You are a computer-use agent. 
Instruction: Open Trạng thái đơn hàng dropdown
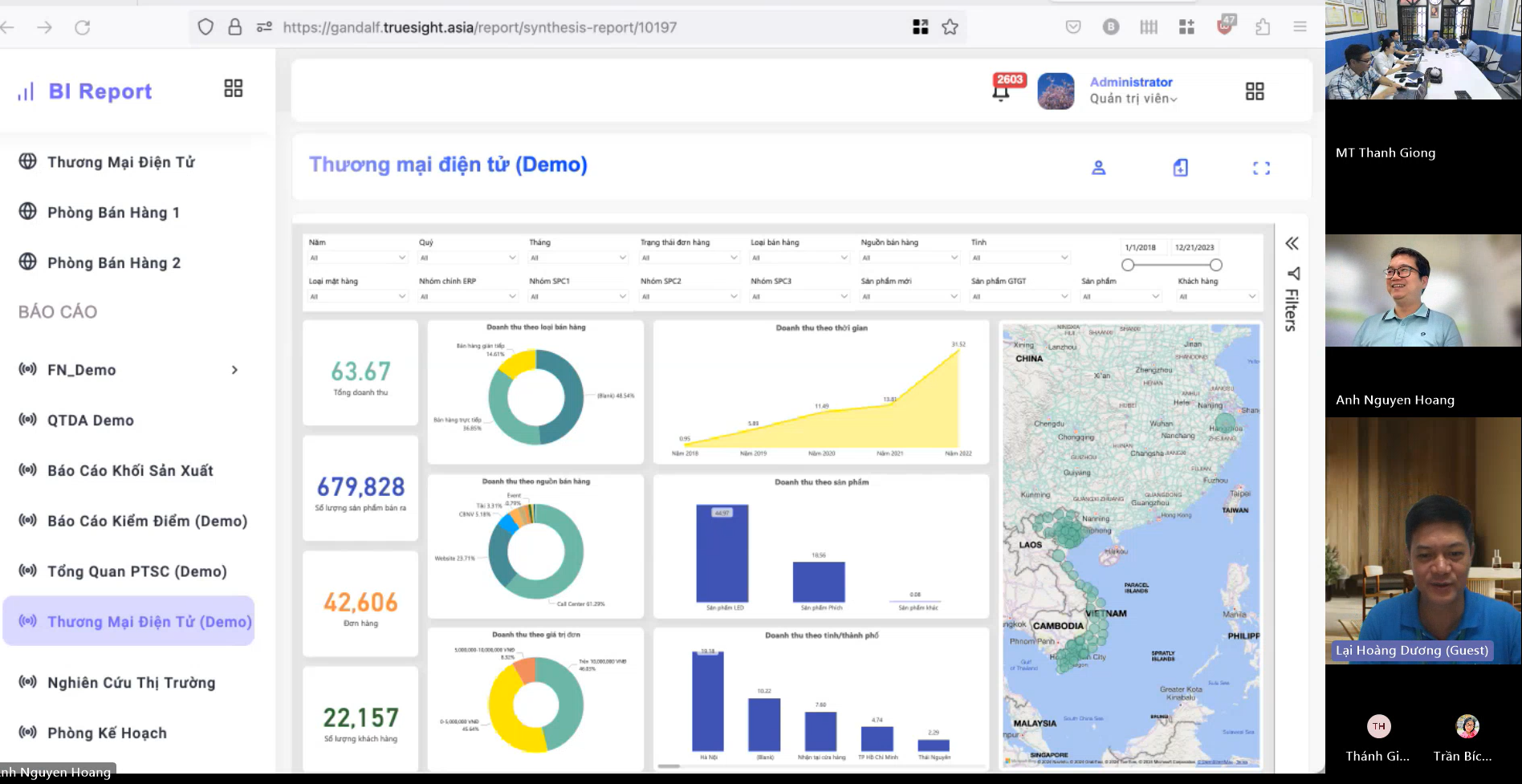point(690,258)
